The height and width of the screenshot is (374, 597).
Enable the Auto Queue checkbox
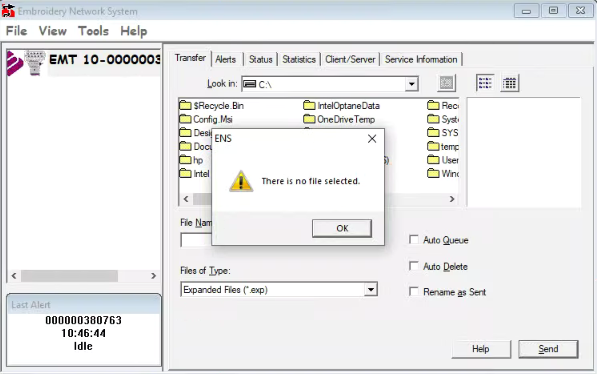(413, 240)
